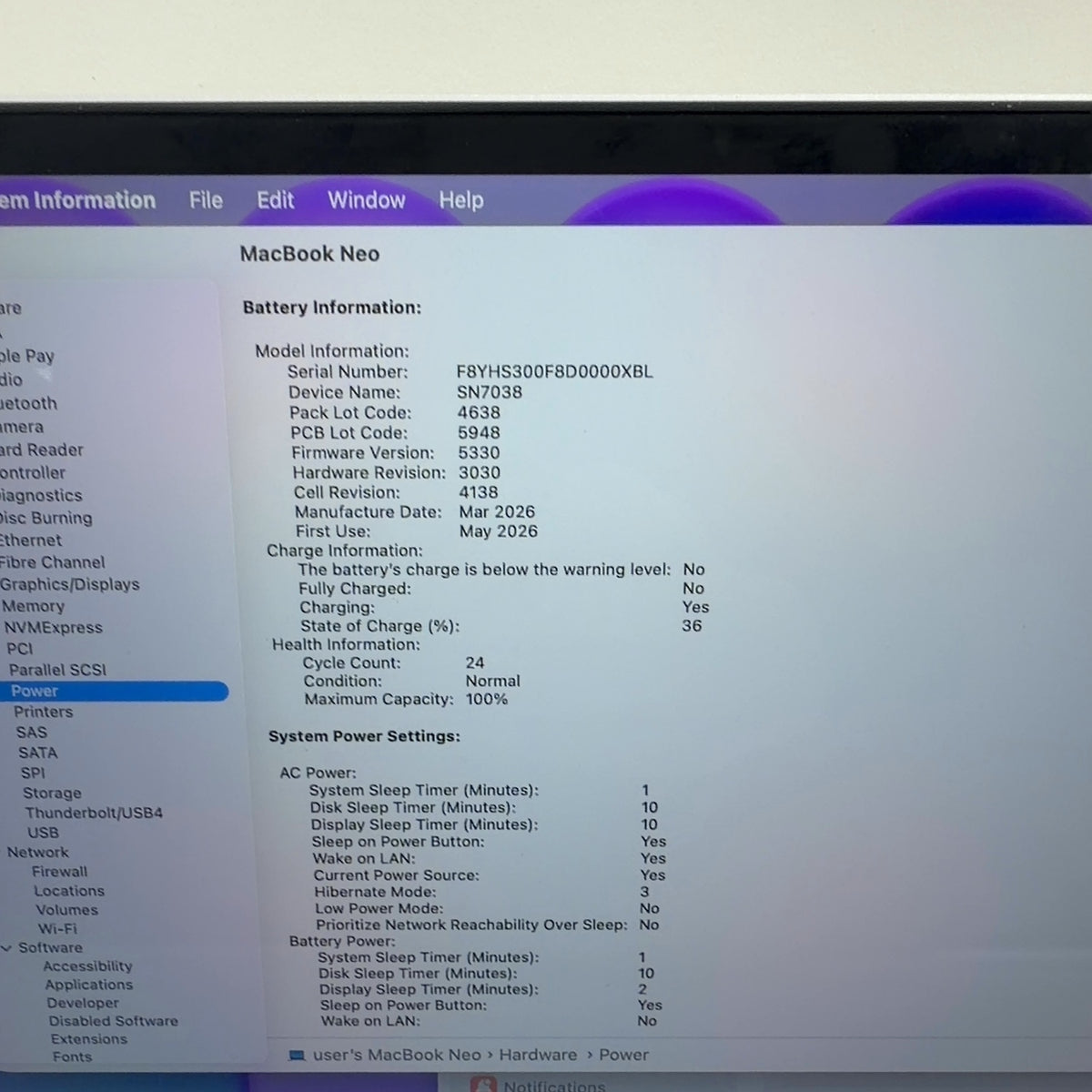Open the Window menu

tap(366, 200)
